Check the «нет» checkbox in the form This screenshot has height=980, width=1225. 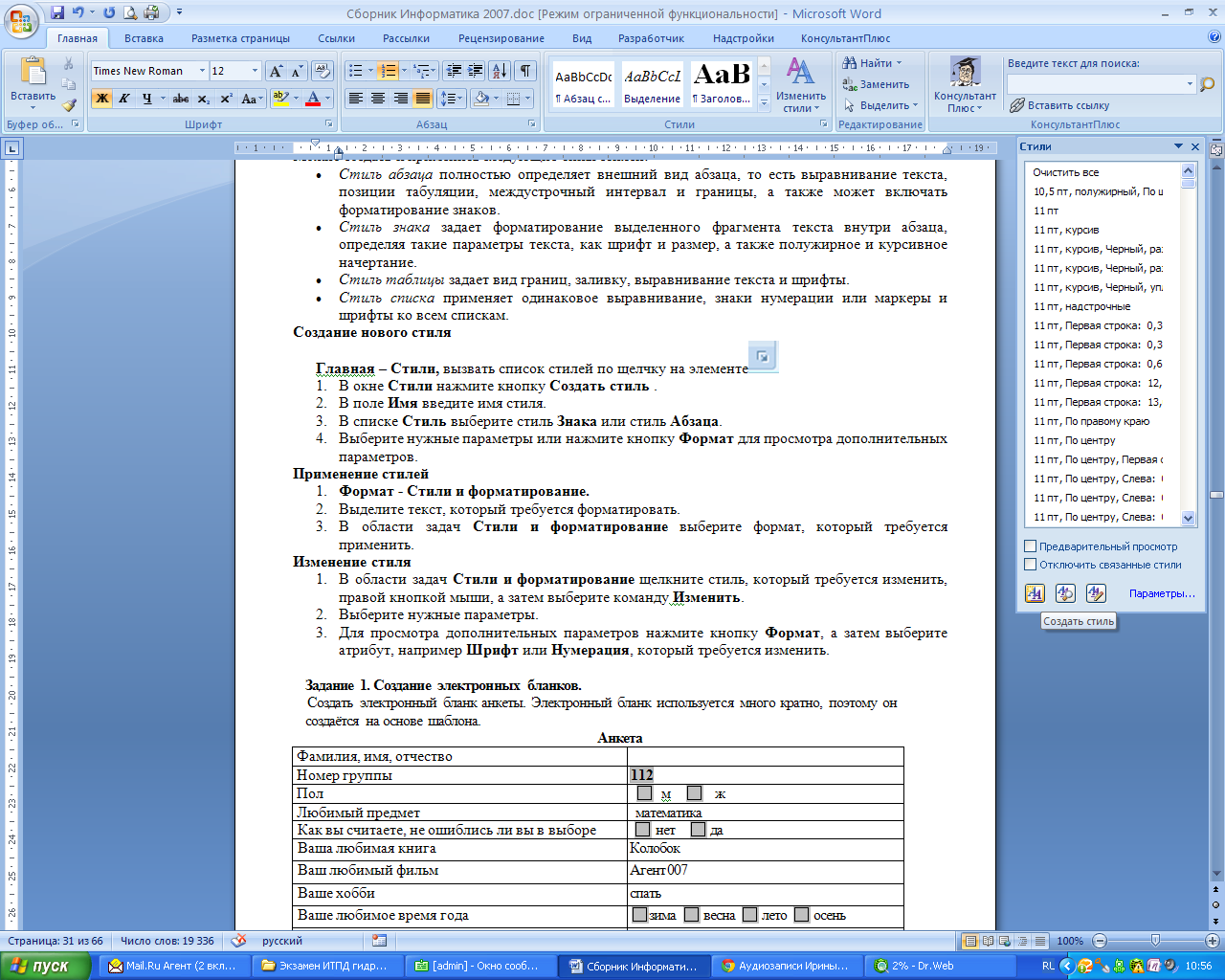coord(643,830)
